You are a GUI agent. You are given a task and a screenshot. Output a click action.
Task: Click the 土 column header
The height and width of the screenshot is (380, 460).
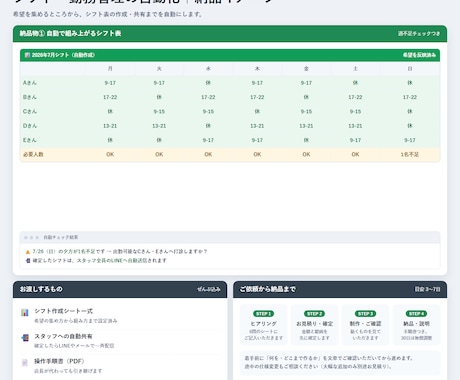(355, 69)
